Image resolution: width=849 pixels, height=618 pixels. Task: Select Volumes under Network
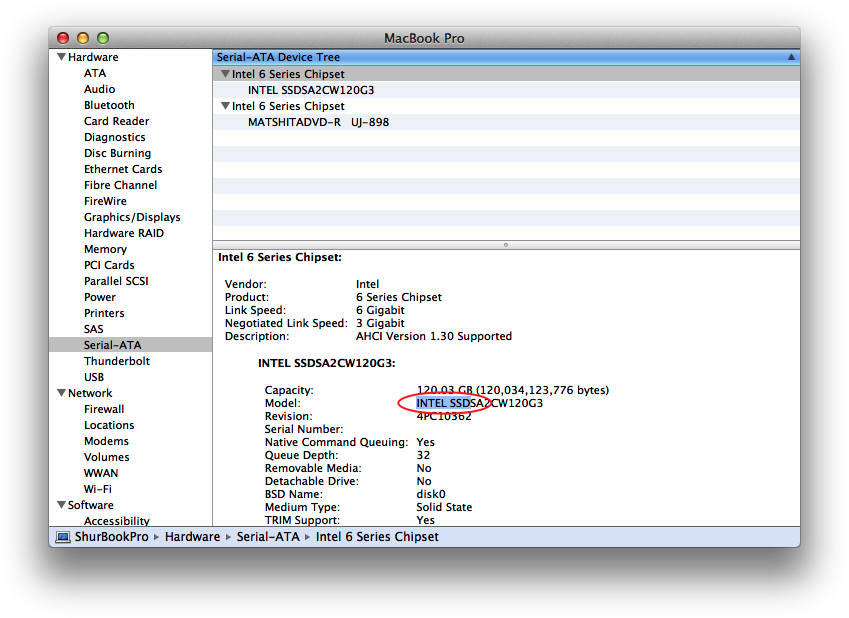tap(107, 457)
